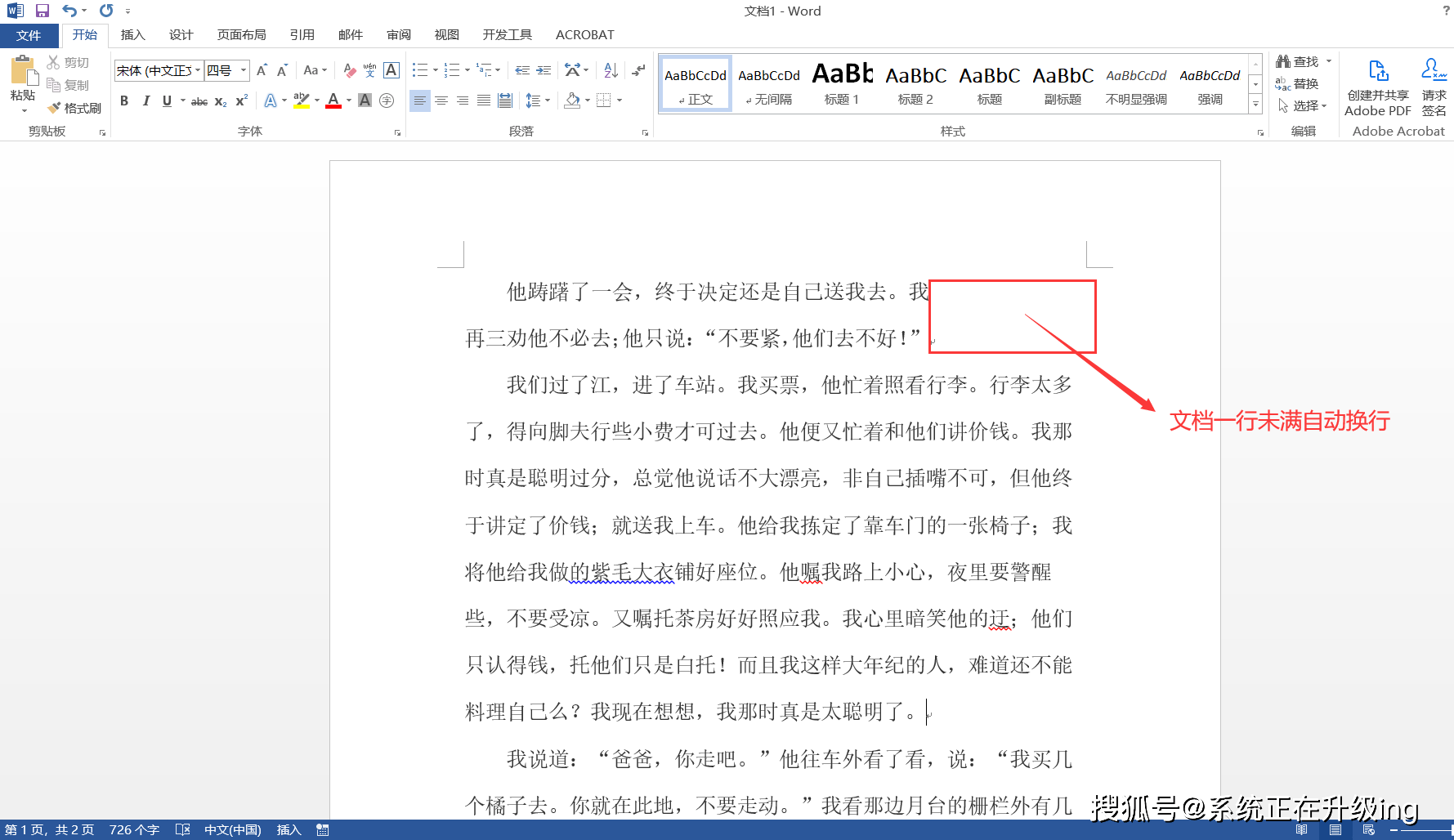This screenshot has height=840, width=1454.
Task: Align text right
Action: [x=463, y=101]
